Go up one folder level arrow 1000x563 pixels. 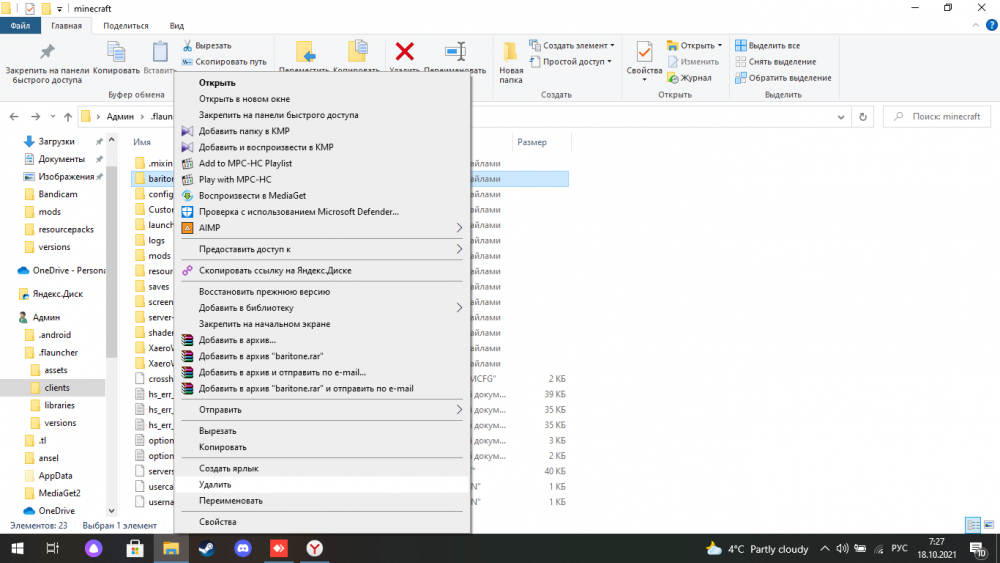pyautogui.click(x=68, y=117)
